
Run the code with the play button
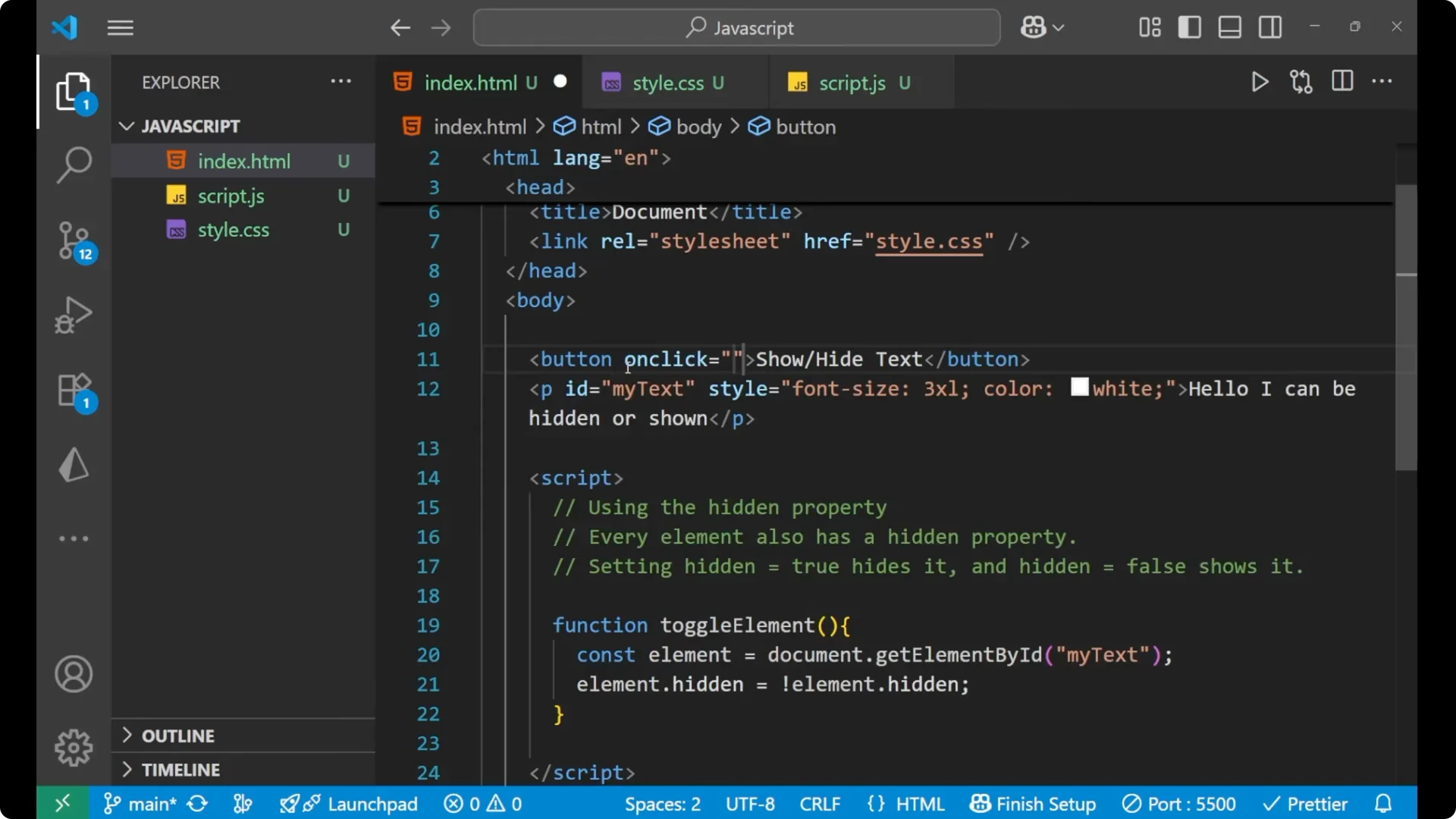1260,82
